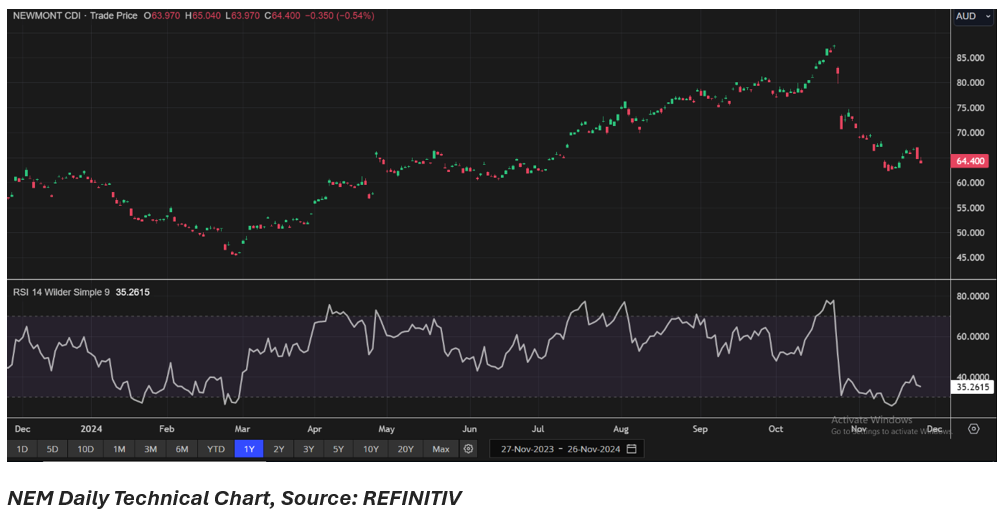Click the NEWMONT CDI Trade Price label

click(75, 16)
